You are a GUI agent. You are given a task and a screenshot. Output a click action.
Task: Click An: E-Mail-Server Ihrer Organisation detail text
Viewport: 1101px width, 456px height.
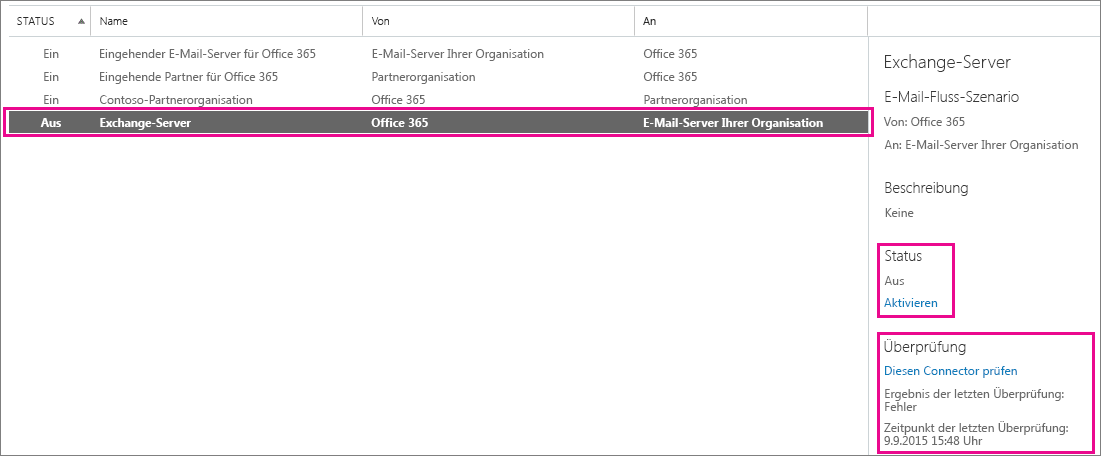pos(981,145)
